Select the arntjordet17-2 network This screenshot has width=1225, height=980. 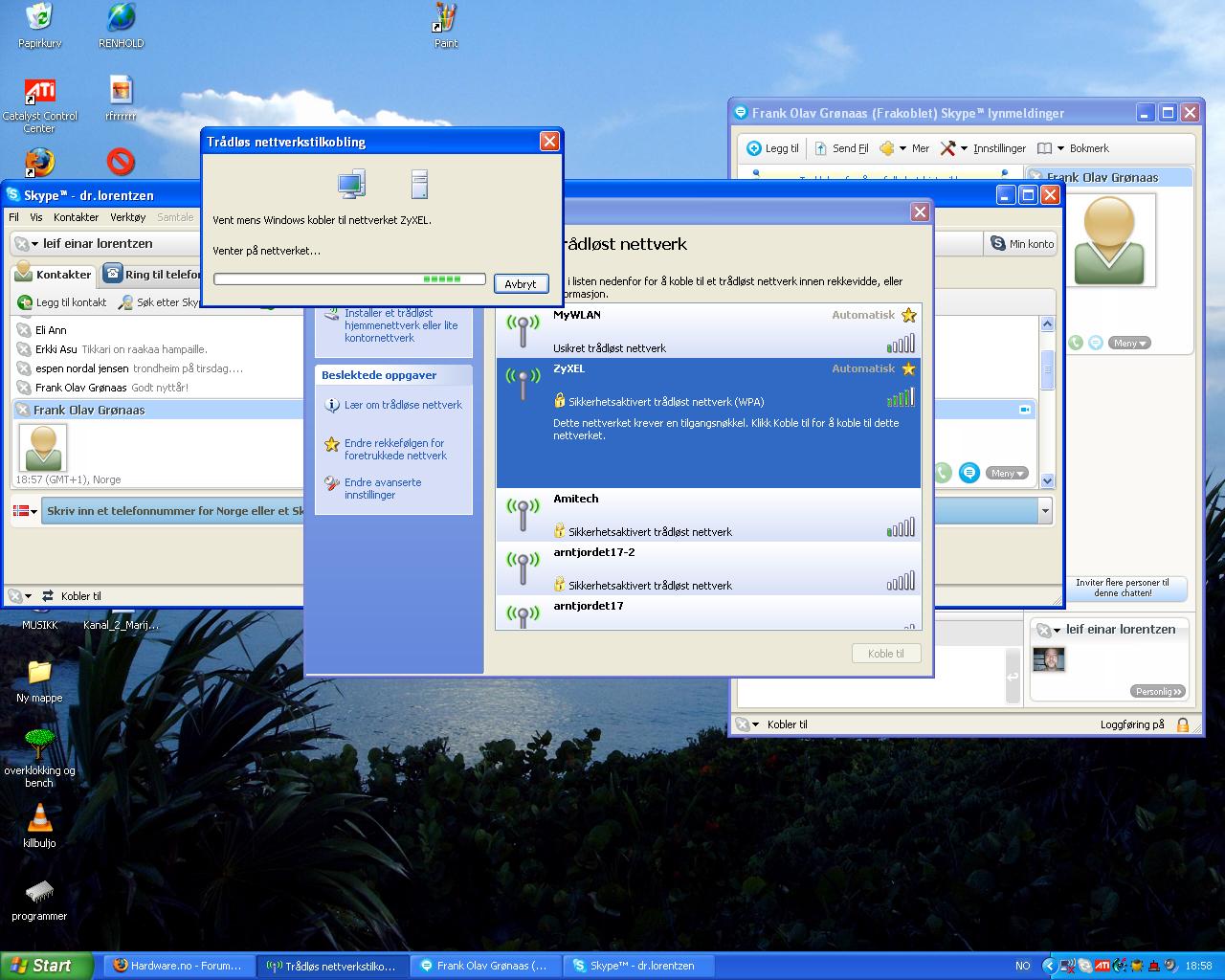click(x=708, y=568)
